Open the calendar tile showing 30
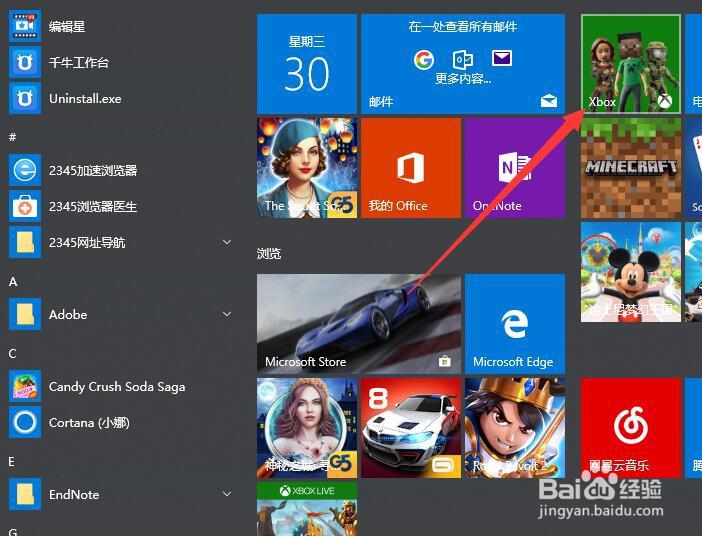The width and height of the screenshot is (702, 536). pyautogui.click(x=307, y=64)
